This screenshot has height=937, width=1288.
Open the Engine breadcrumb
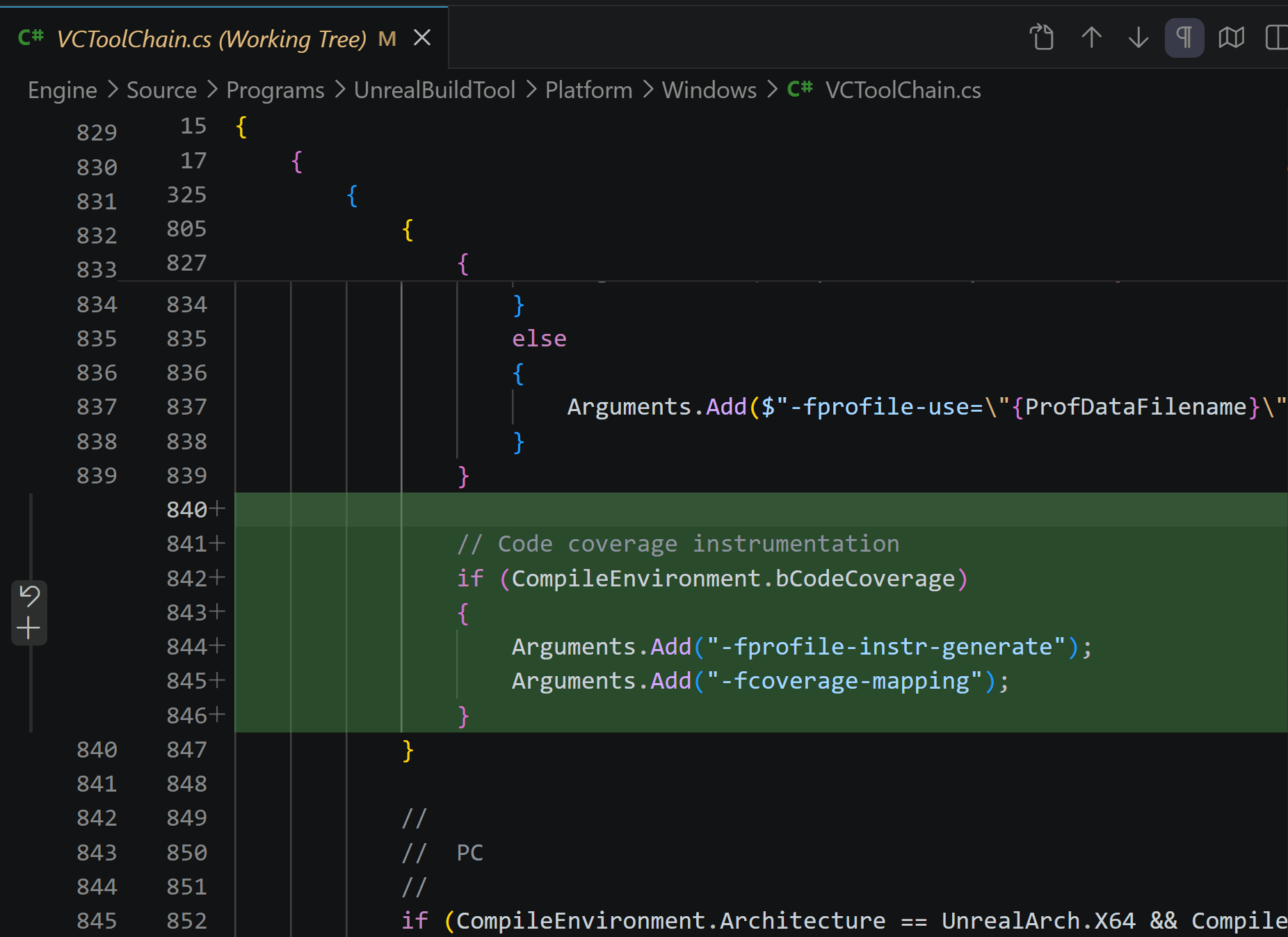(x=63, y=90)
